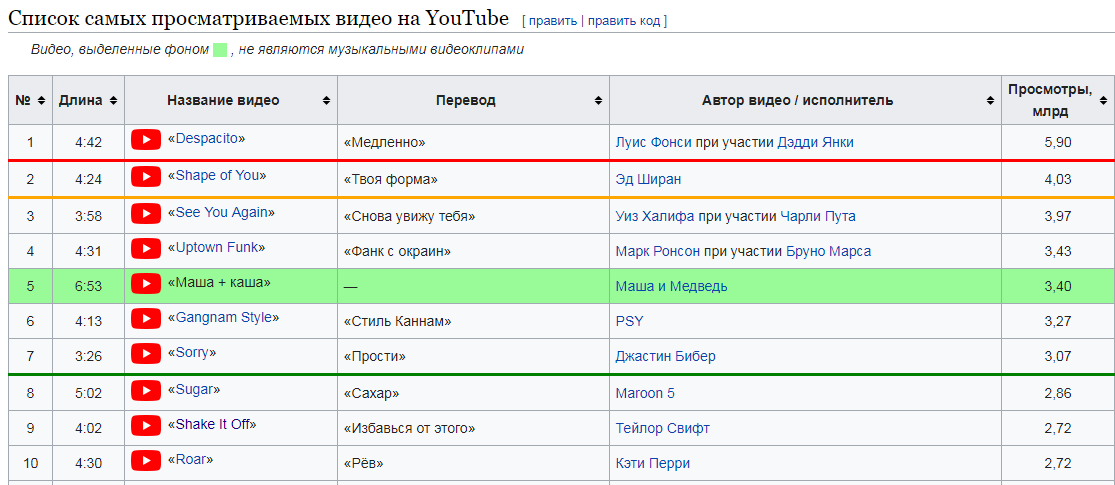1115x485 pixels.
Task: Open YouTube icon next to Sorry
Action: (x=146, y=353)
